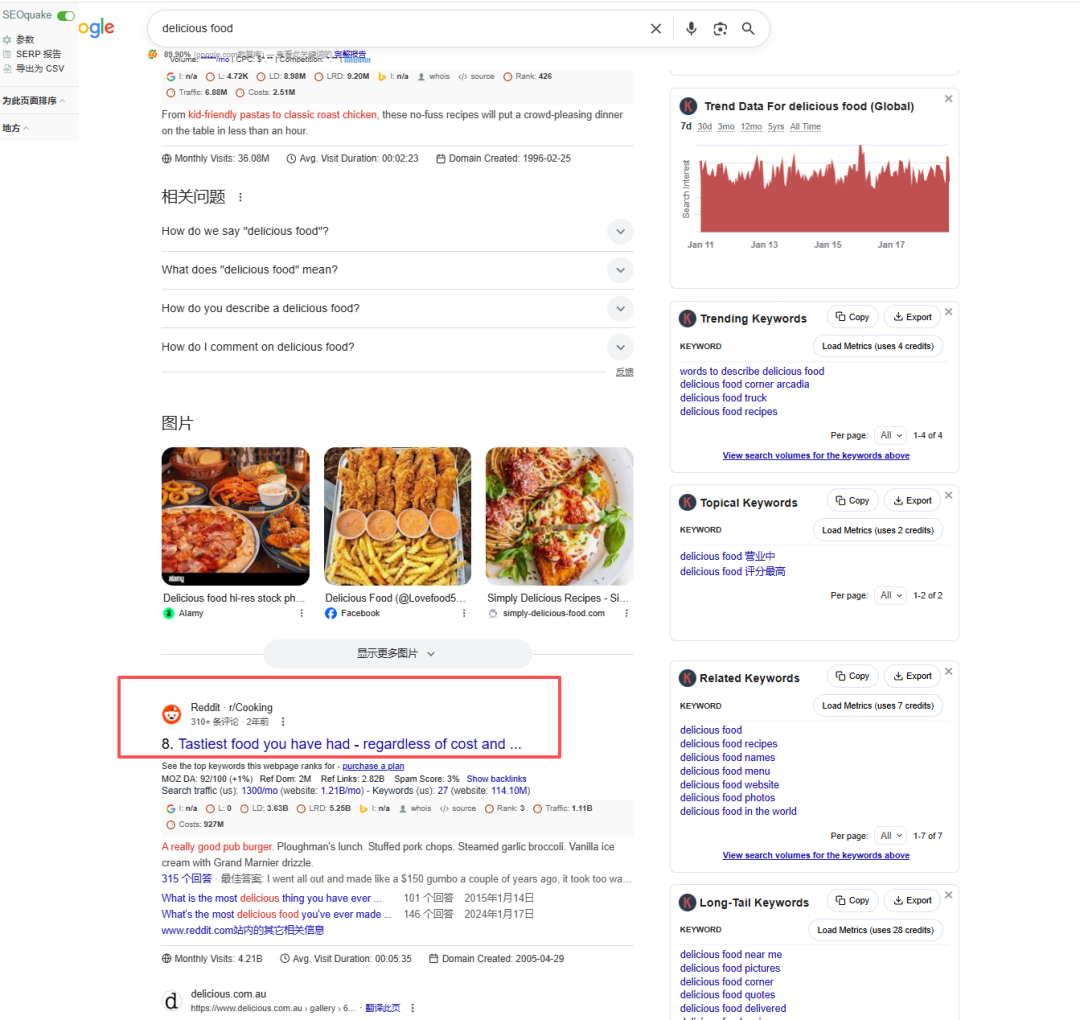Open the fried chicken and fries thumbnail
Image resolution: width=1080 pixels, height=1020 pixels.
[x=397, y=516]
